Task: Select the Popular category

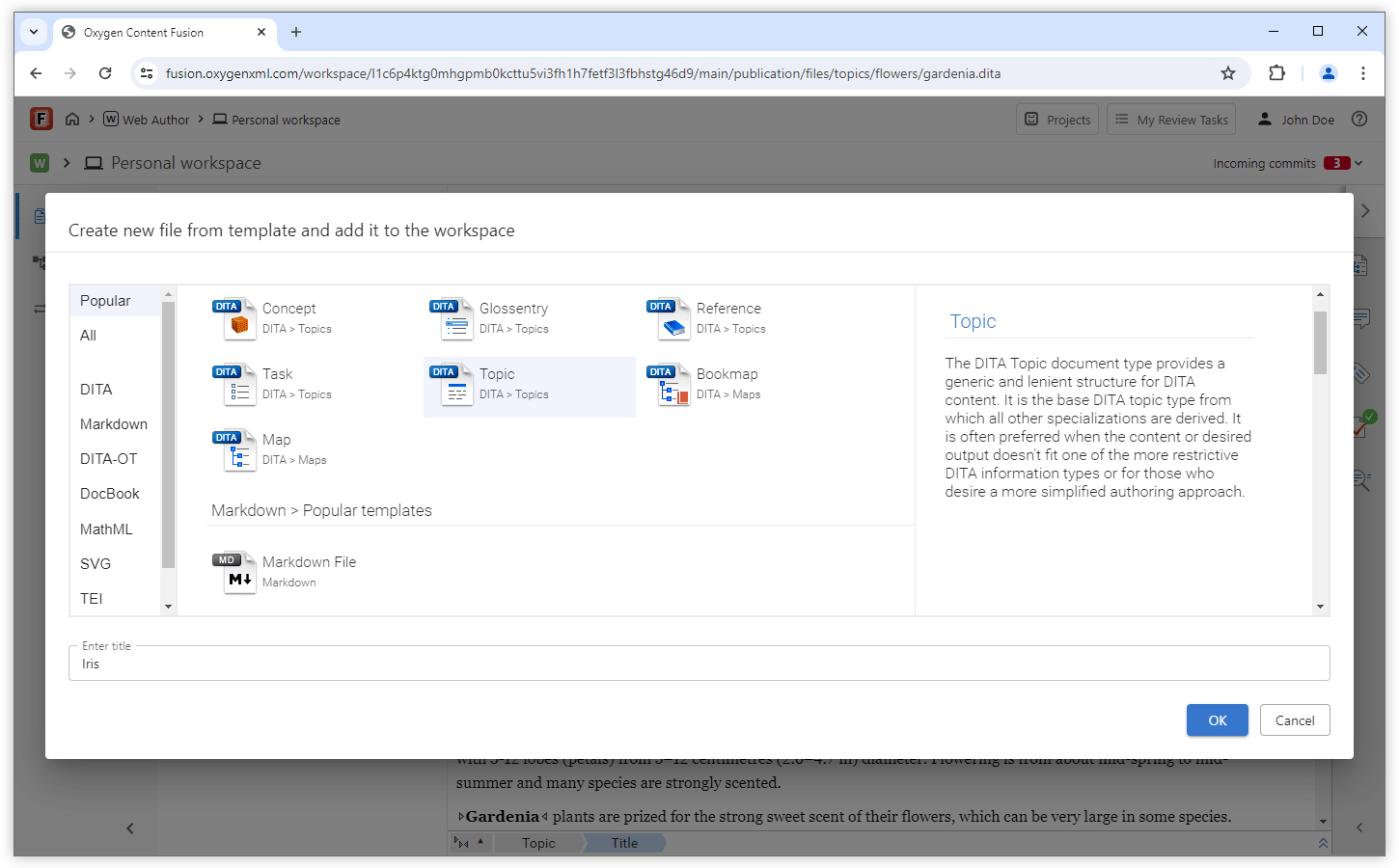Action: 116,301
